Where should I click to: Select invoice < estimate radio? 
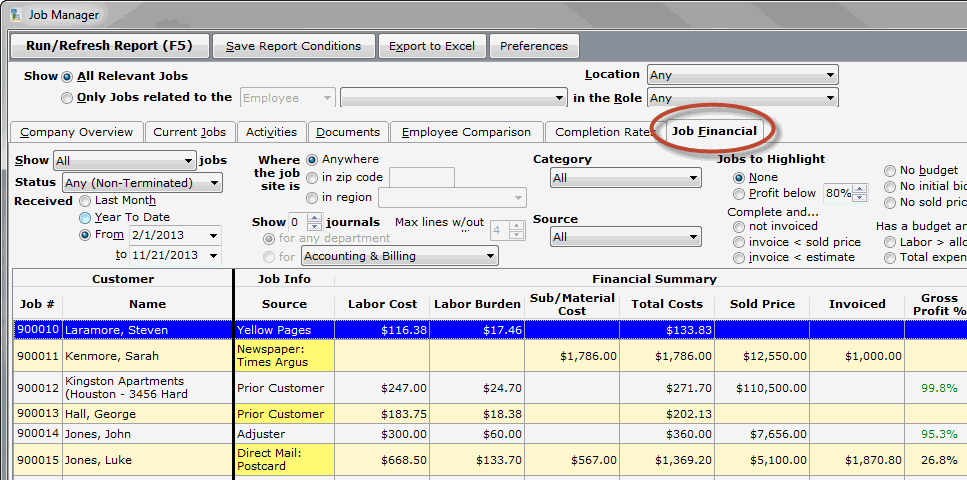coord(739,259)
